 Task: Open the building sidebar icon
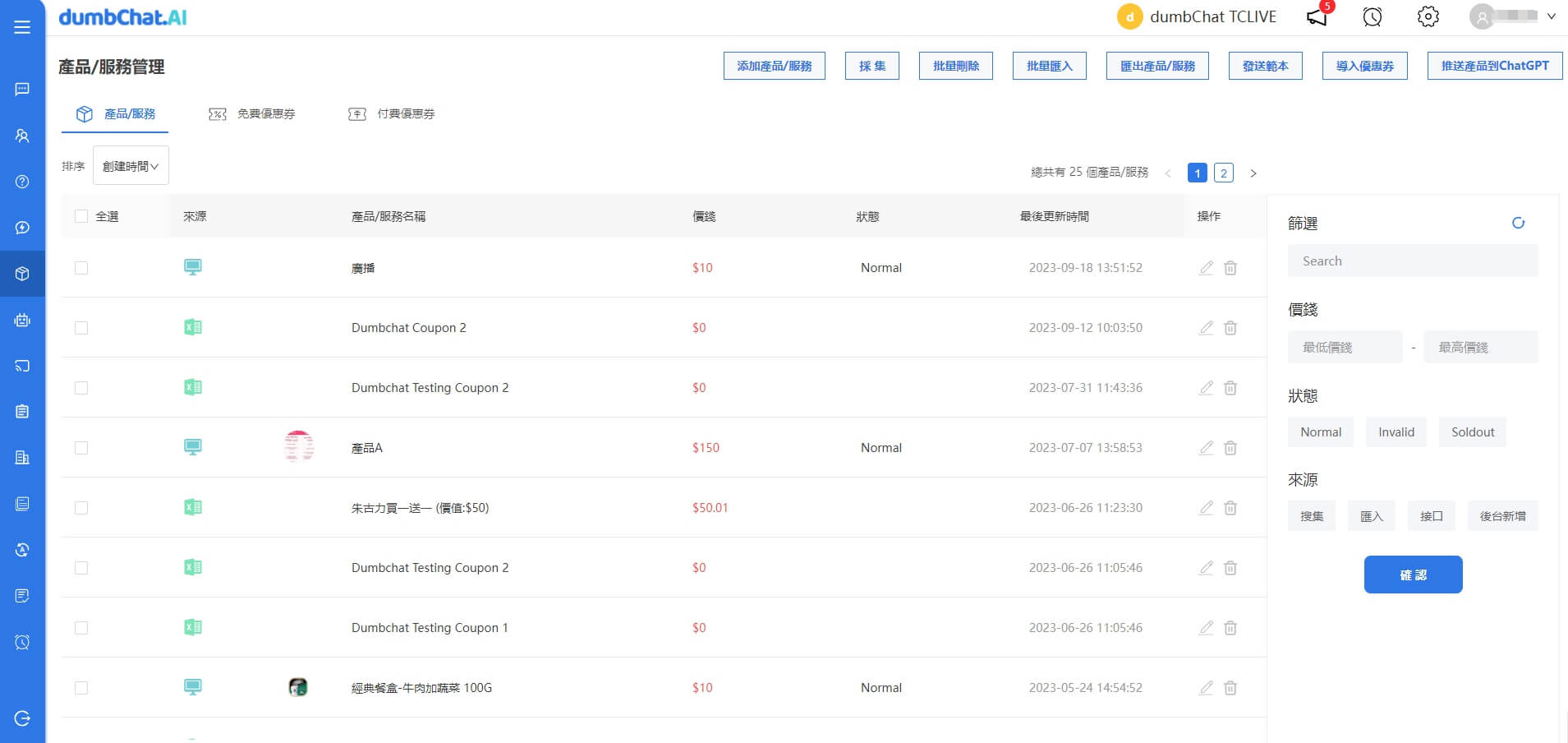(22, 457)
